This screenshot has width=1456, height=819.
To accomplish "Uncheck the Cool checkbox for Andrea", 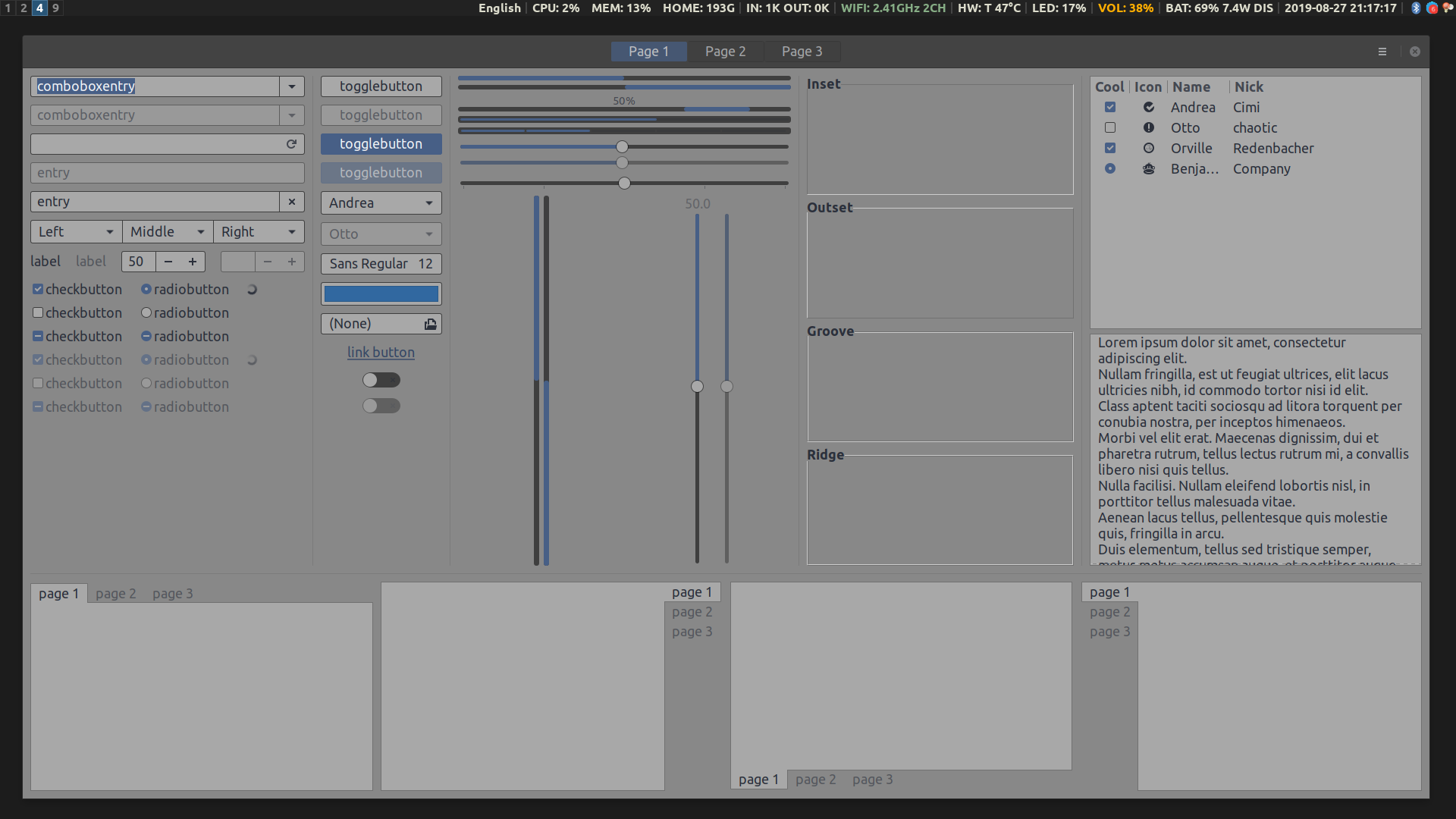I will 1110,108.
